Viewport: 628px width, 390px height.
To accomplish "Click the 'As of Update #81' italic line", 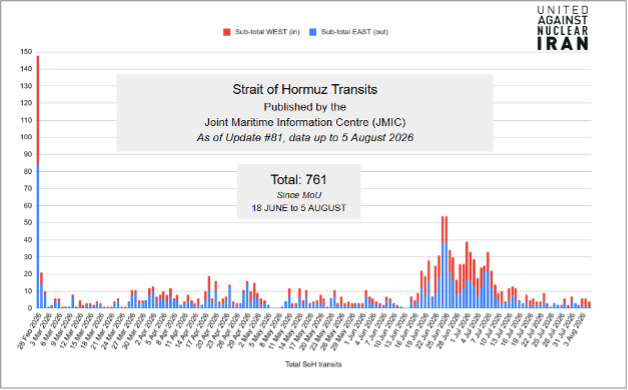I will tap(305, 137).
